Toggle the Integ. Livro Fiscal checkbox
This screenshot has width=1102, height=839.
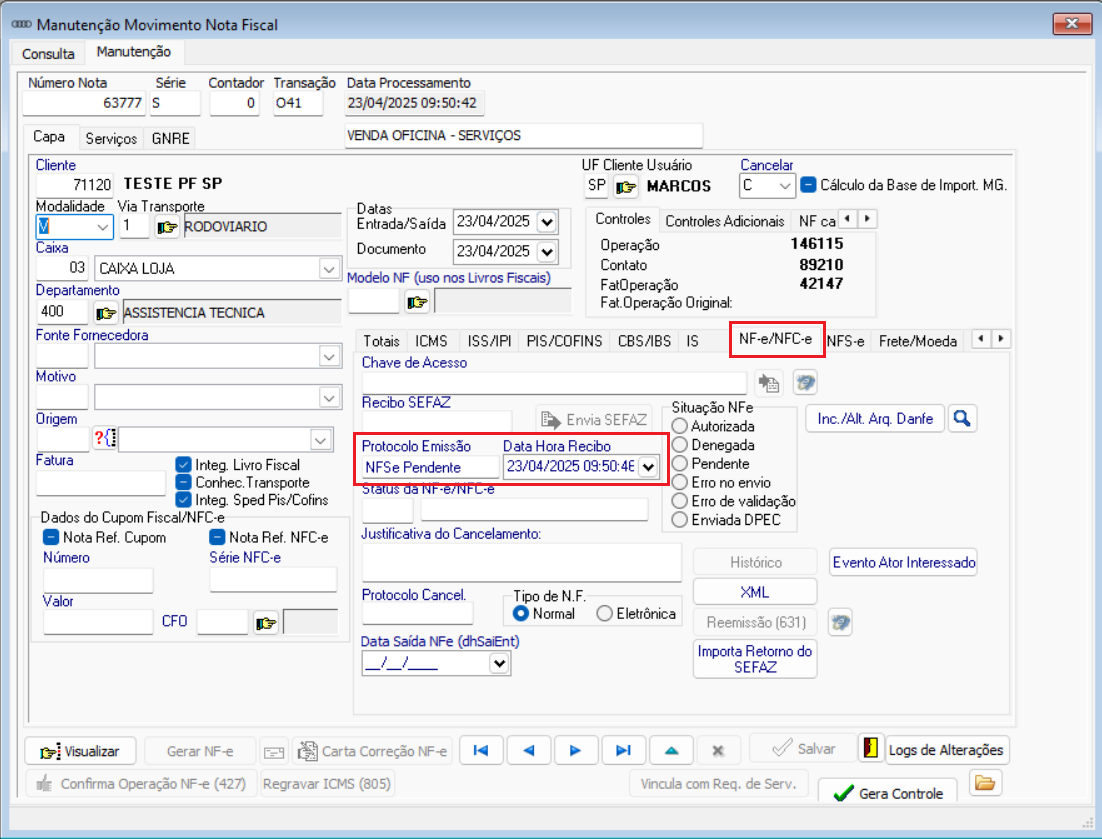183,465
